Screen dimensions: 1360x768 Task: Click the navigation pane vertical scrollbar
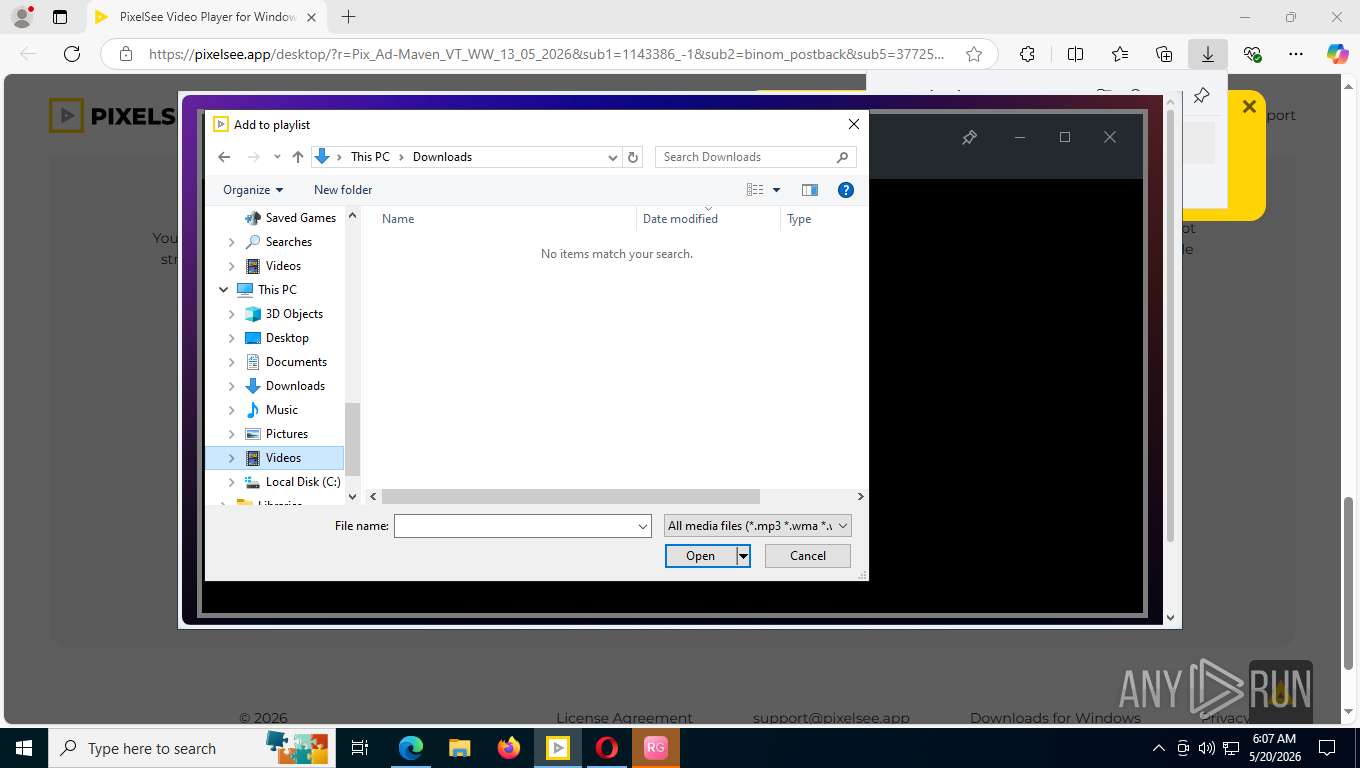pyautogui.click(x=352, y=438)
